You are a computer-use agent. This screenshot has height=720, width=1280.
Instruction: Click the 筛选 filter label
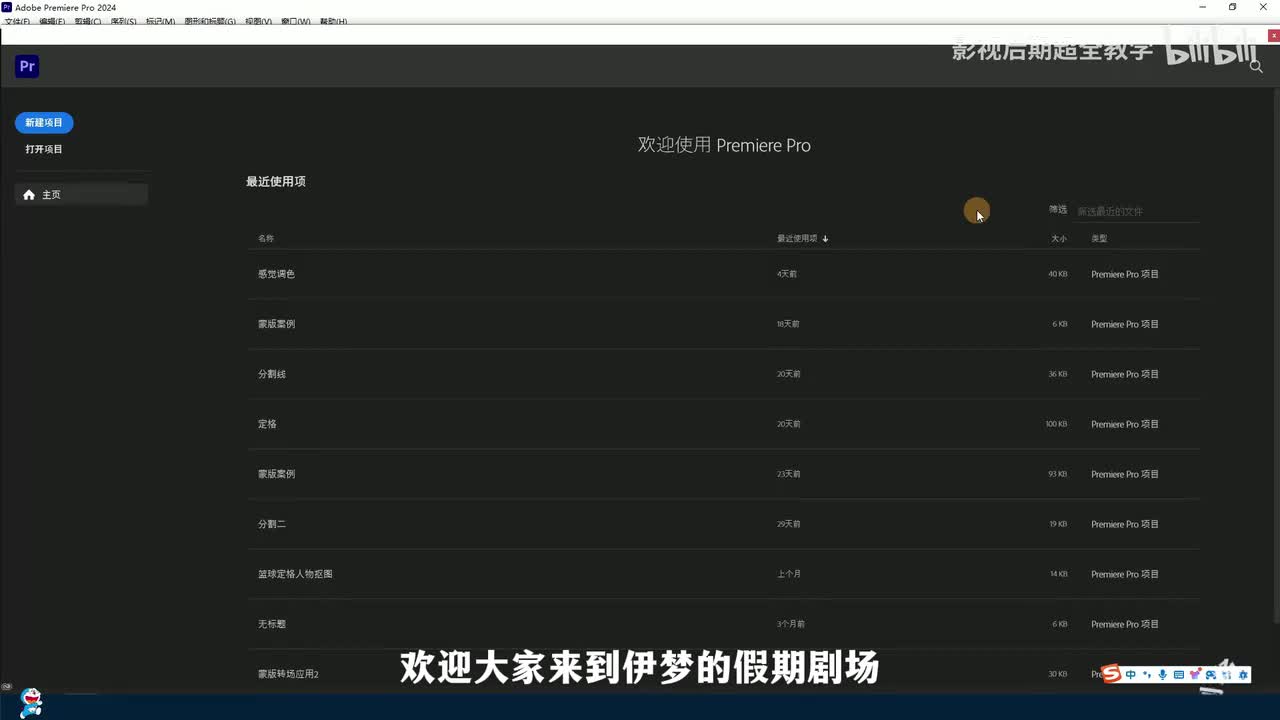click(x=1058, y=210)
